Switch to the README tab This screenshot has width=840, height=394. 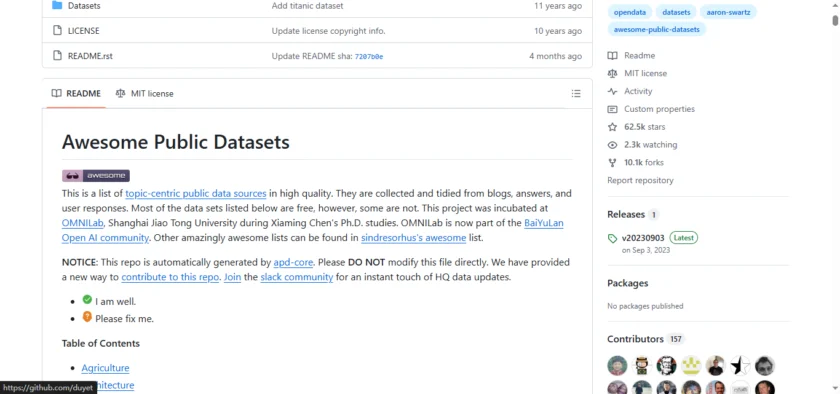(x=76, y=93)
